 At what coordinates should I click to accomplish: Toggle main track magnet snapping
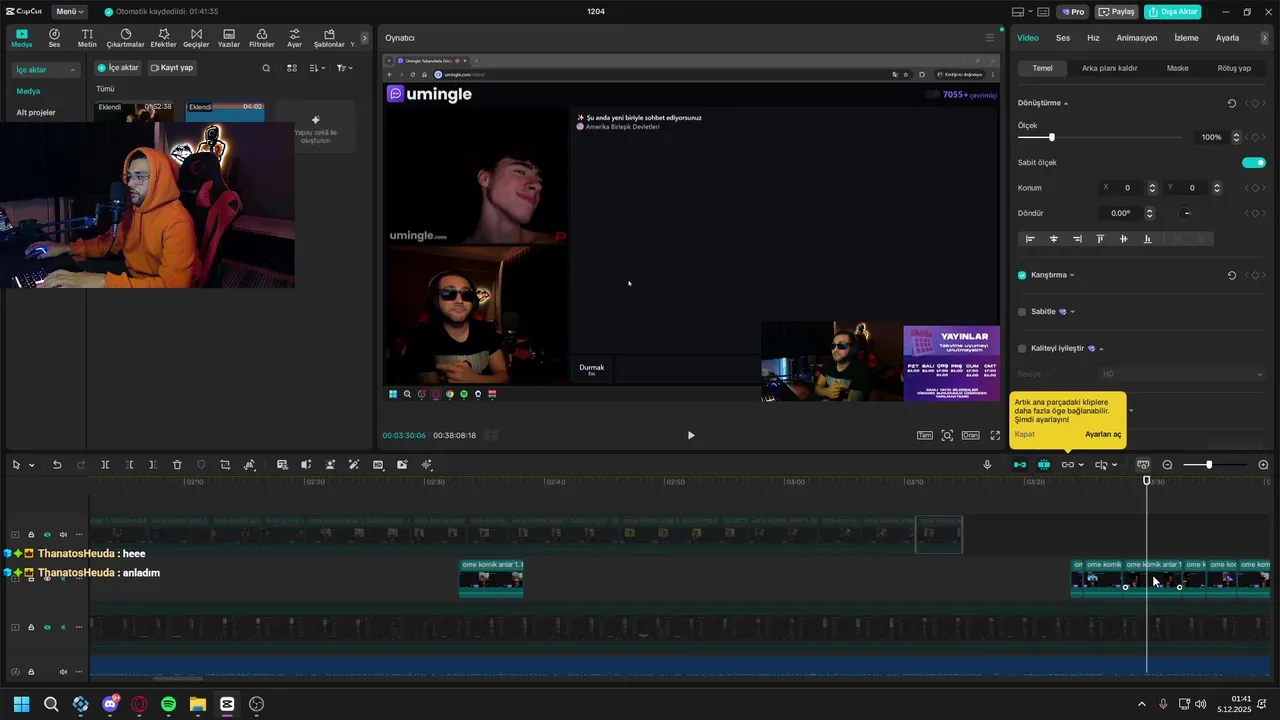click(1020, 465)
